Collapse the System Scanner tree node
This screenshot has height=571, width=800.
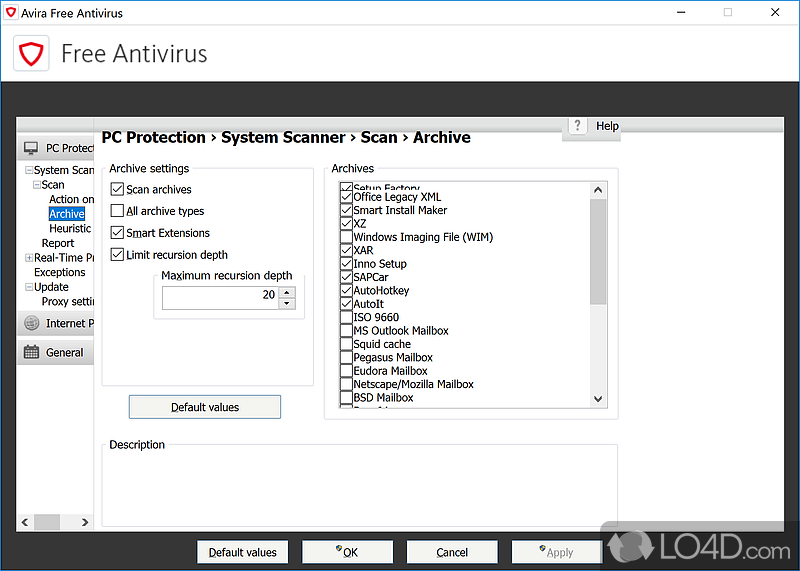click(x=29, y=171)
